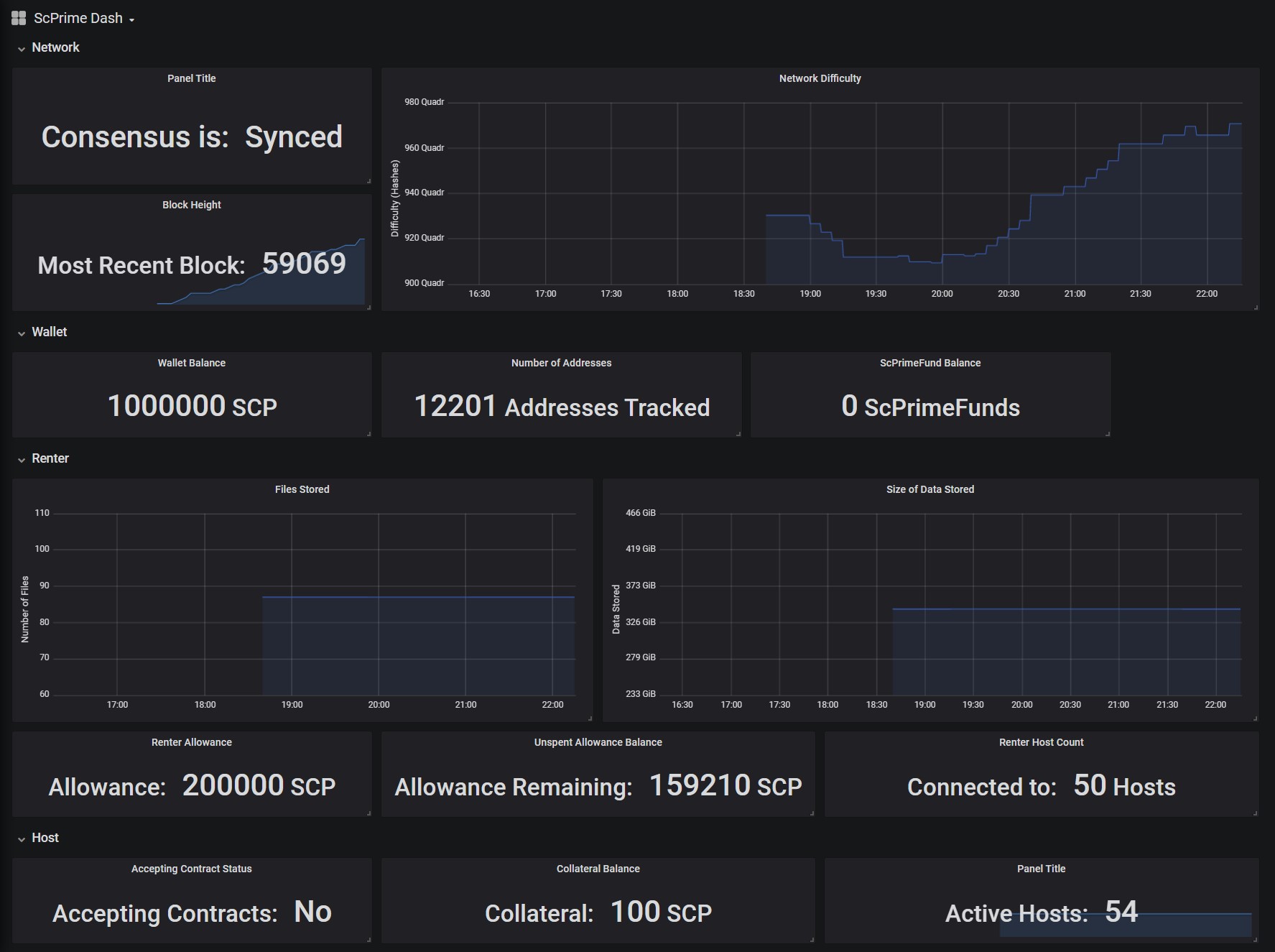Click the Collateral Balance panel title
The image size is (1275, 952).
click(x=598, y=869)
